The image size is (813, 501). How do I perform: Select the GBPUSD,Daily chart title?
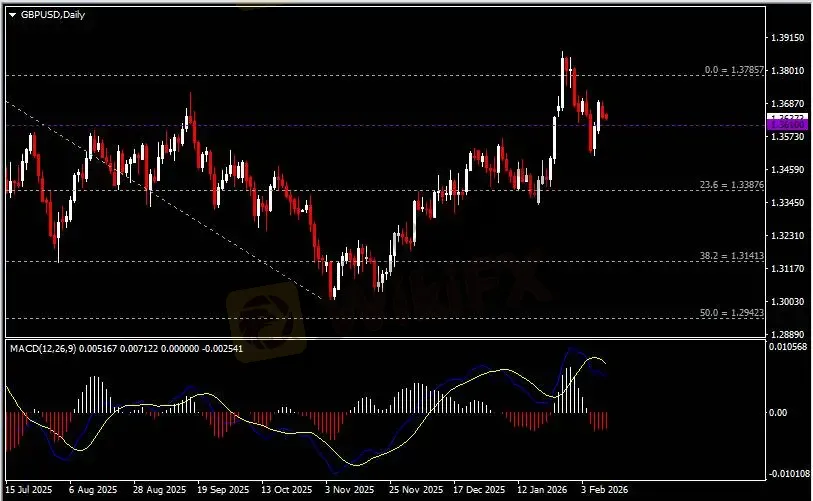tap(52, 15)
